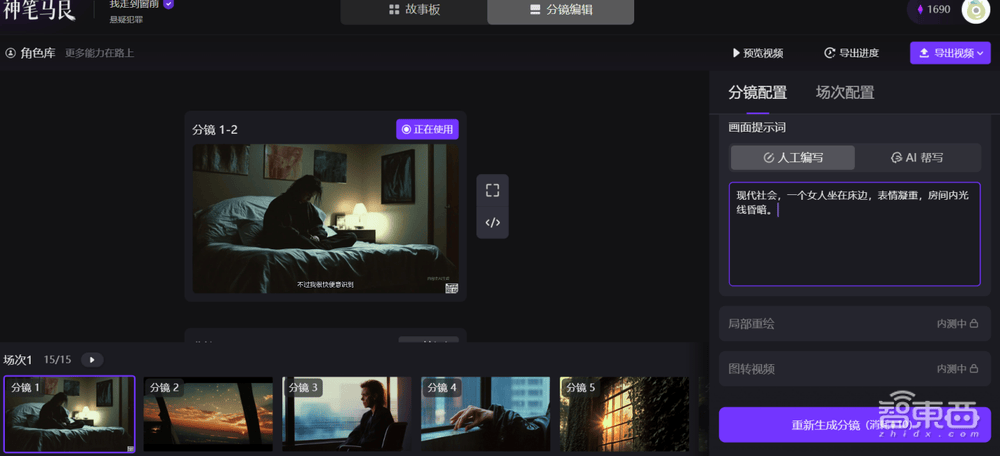Toggle the 正在使用 in-use status on 分镜 1-2
The height and width of the screenshot is (456, 1000).
427,129
